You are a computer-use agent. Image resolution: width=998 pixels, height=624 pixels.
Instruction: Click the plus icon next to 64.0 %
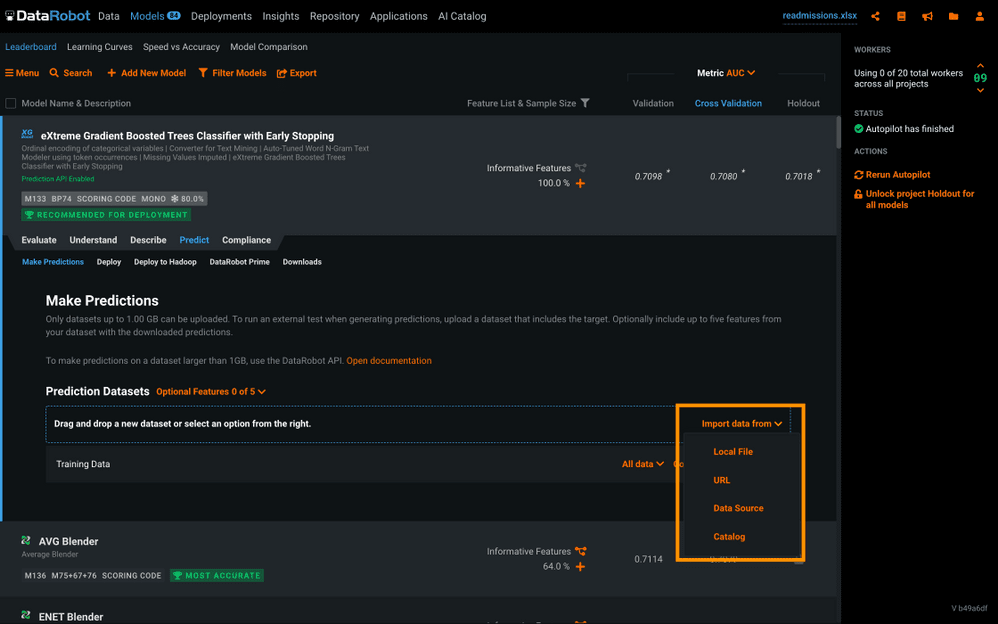(x=580, y=567)
